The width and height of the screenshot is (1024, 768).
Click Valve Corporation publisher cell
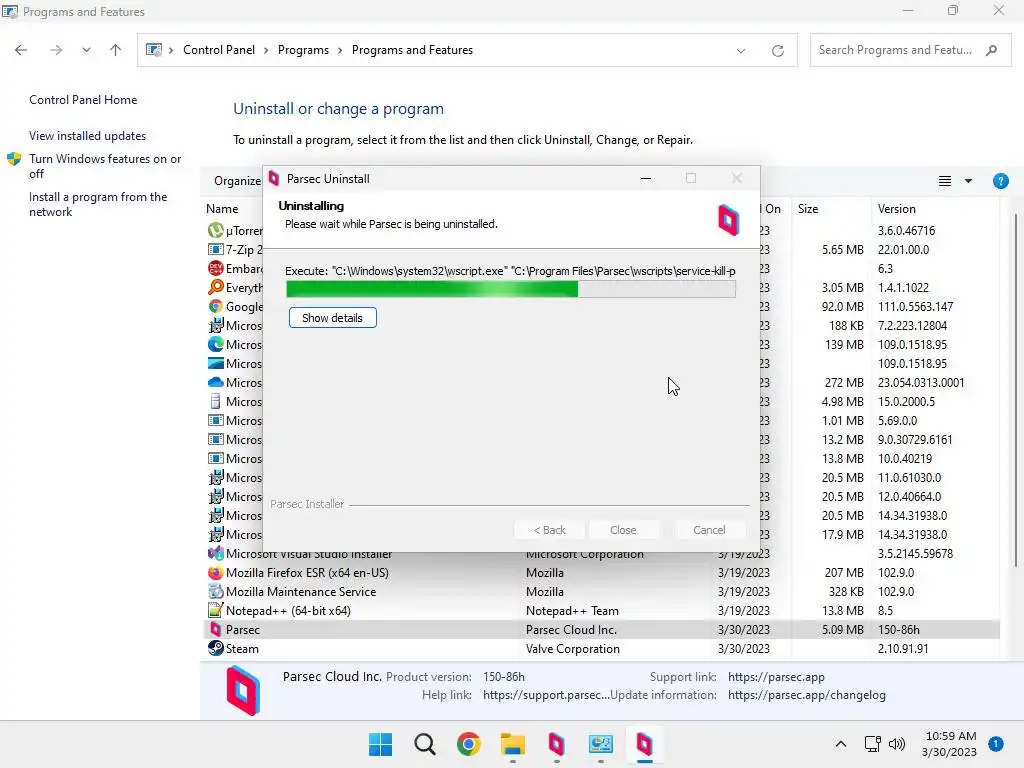[x=573, y=648]
